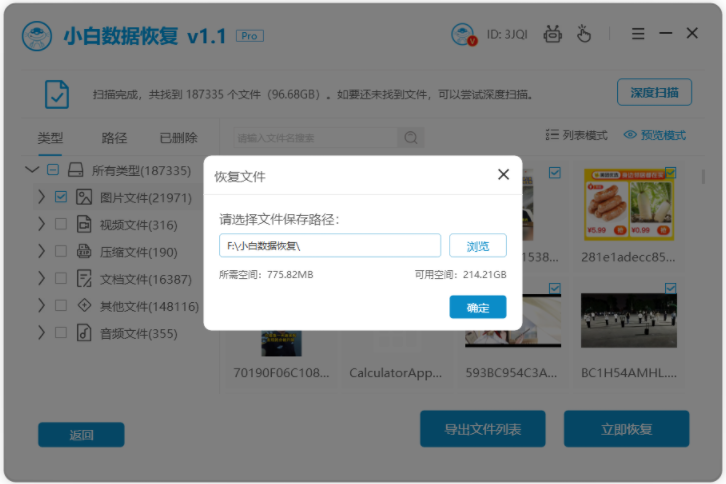
Task: Click the 导出文件列表 button
Action: 482,429
